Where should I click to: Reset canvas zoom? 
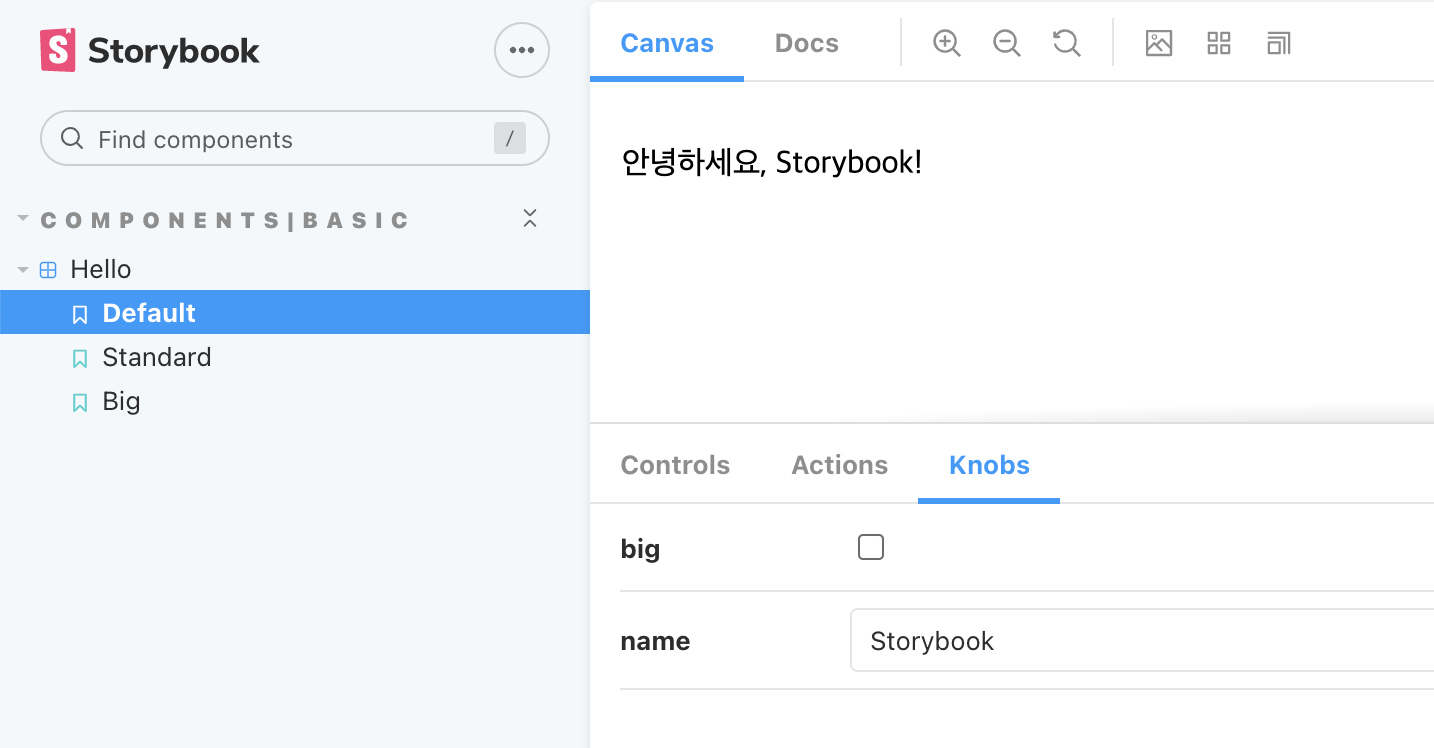1066,43
